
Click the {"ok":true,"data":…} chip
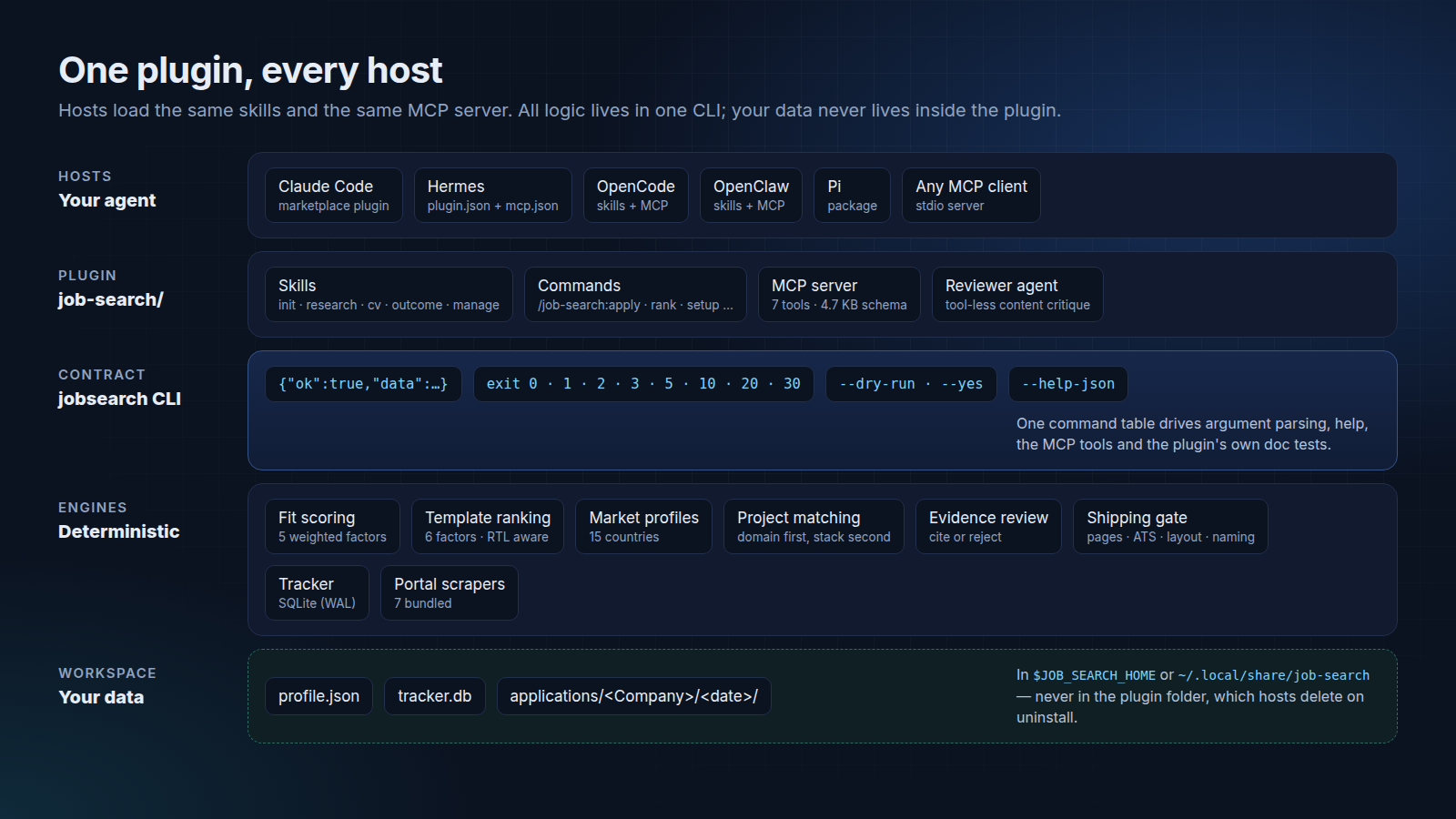click(363, 384)
